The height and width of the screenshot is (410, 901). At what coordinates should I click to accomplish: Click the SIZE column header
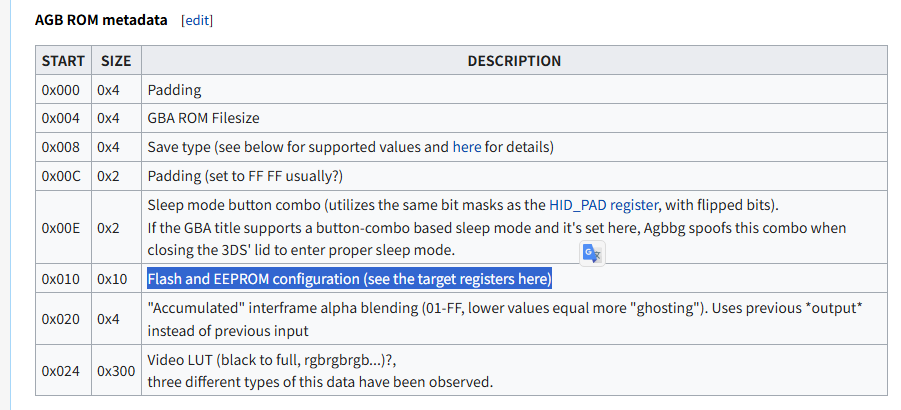(116, 60)
